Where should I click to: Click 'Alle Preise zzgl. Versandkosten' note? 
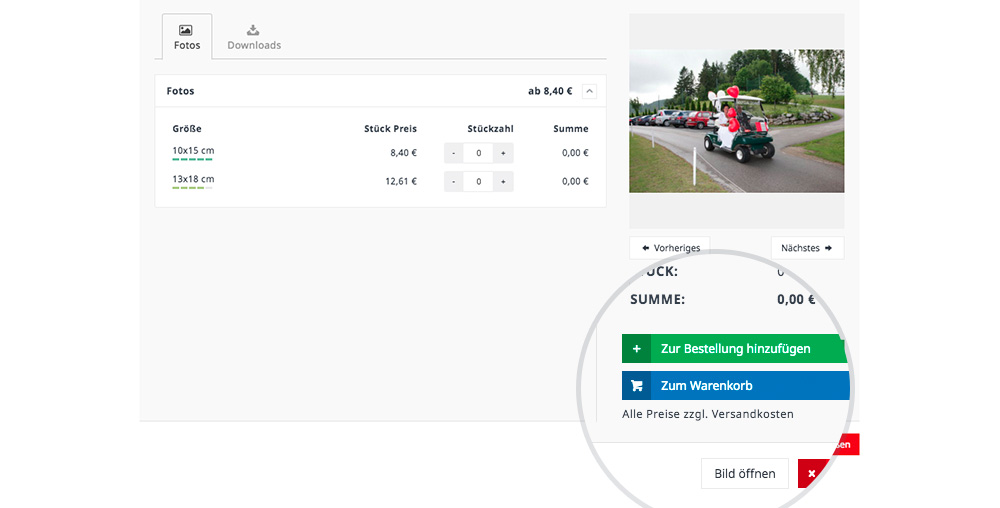708,414
